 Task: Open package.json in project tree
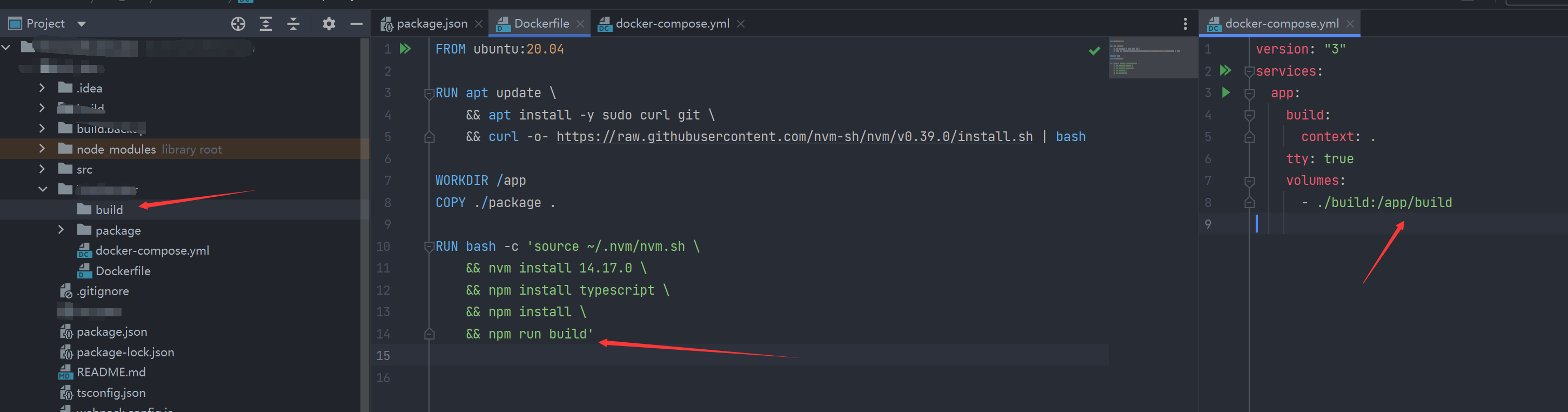pyautogui.click(x=111, y=331)
